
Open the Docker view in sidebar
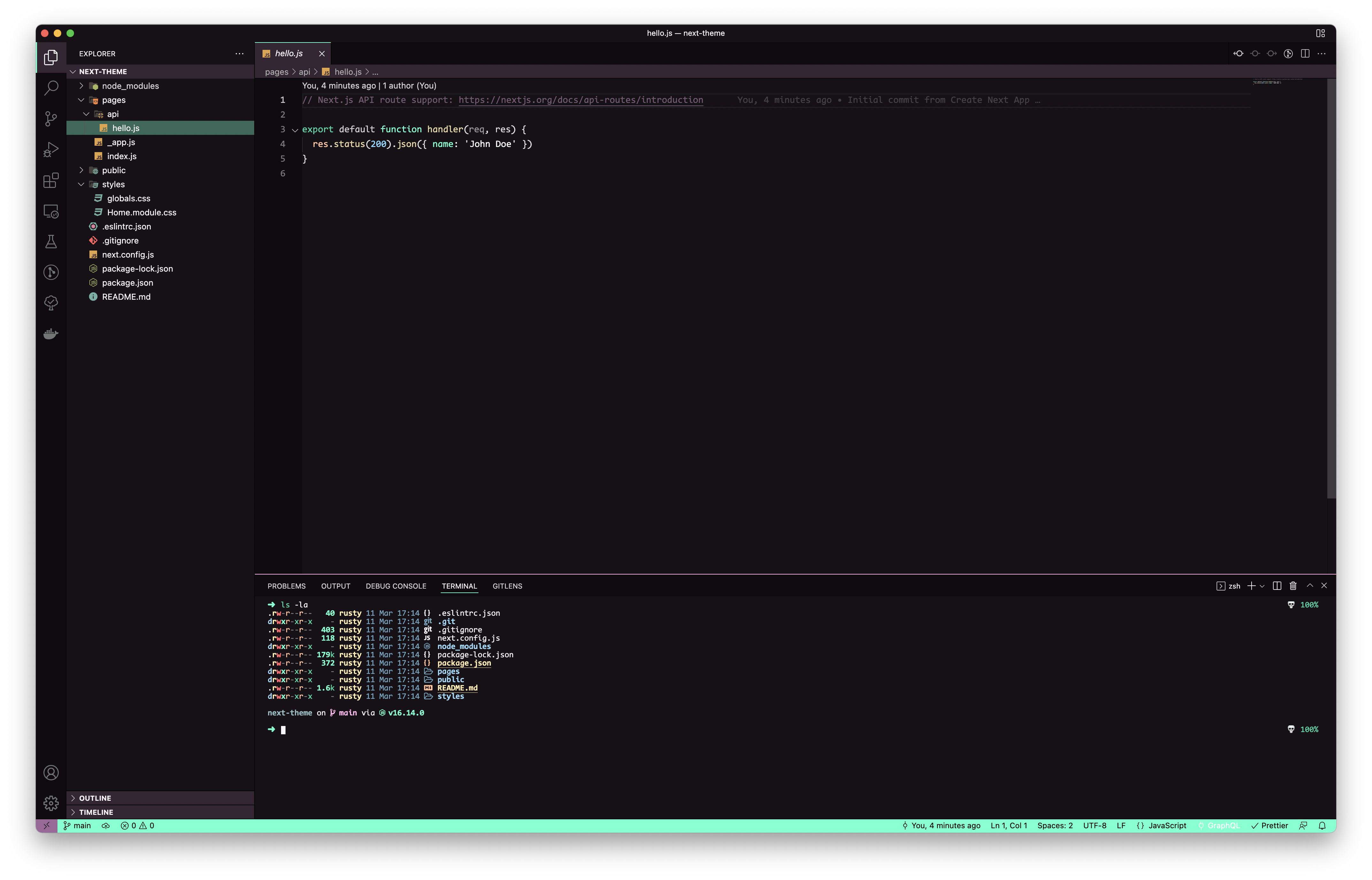(x=51, y=334)
